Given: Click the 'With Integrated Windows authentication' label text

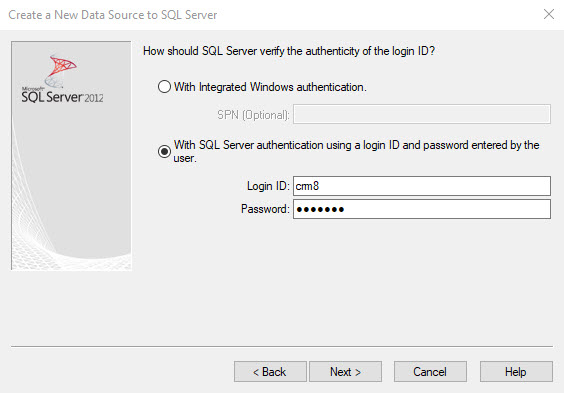Looking at the screenshot, I should [x=270, y=87].
